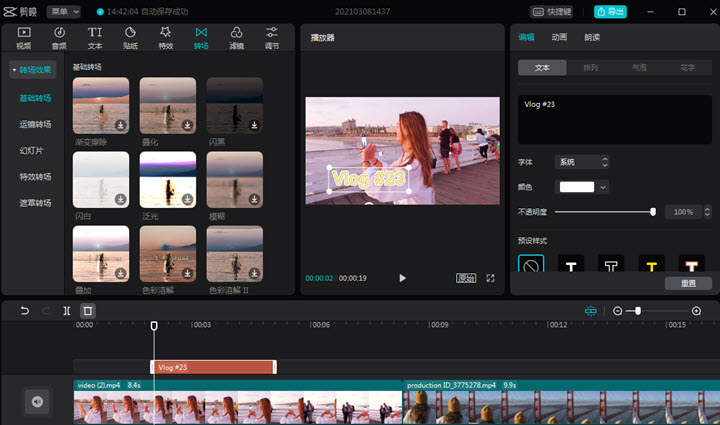Viewport: 720px width, 425px height.
Task: Click the split clip tool in timeline toolbar
Action: click(x=66, y=311)
